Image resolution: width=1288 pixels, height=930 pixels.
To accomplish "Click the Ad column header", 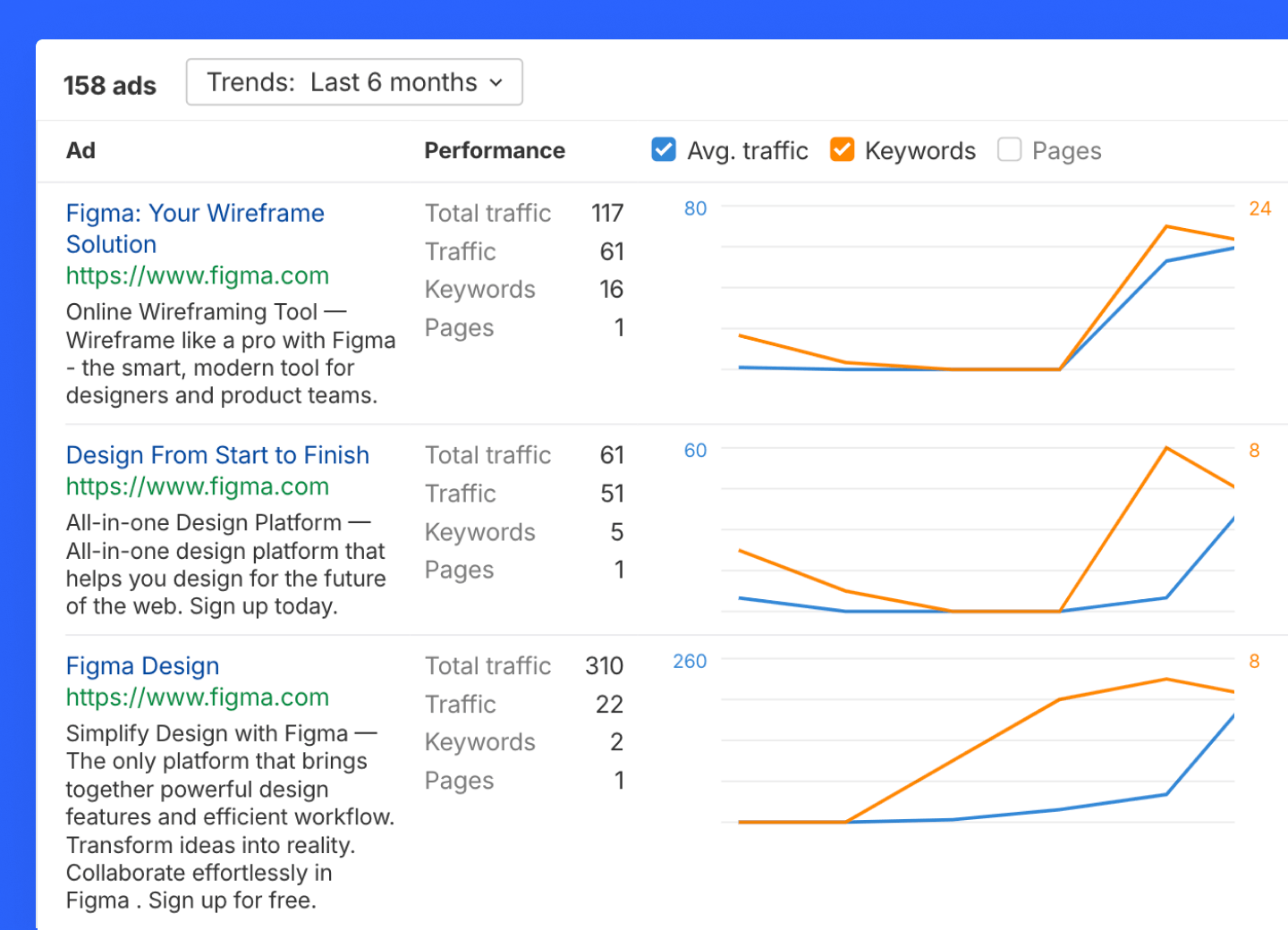I will [80, 150].
